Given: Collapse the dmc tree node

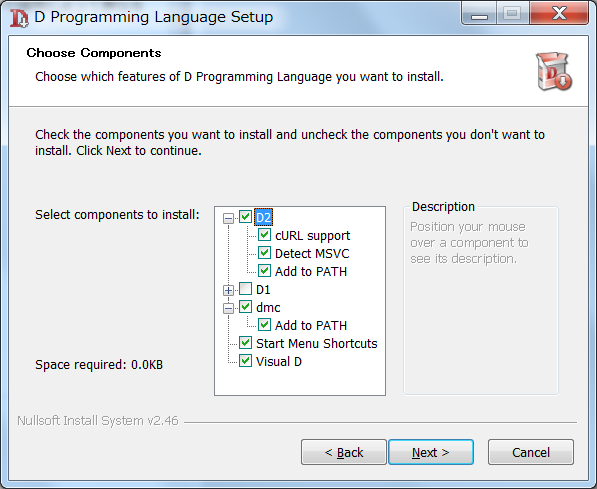Looking at the screenshot, I should [x=228, y=308].
